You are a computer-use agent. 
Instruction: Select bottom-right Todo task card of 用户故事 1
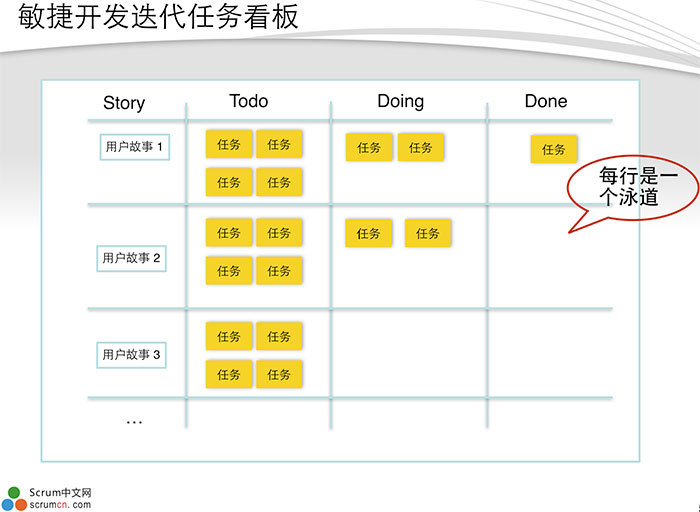(x=279, y=183)
